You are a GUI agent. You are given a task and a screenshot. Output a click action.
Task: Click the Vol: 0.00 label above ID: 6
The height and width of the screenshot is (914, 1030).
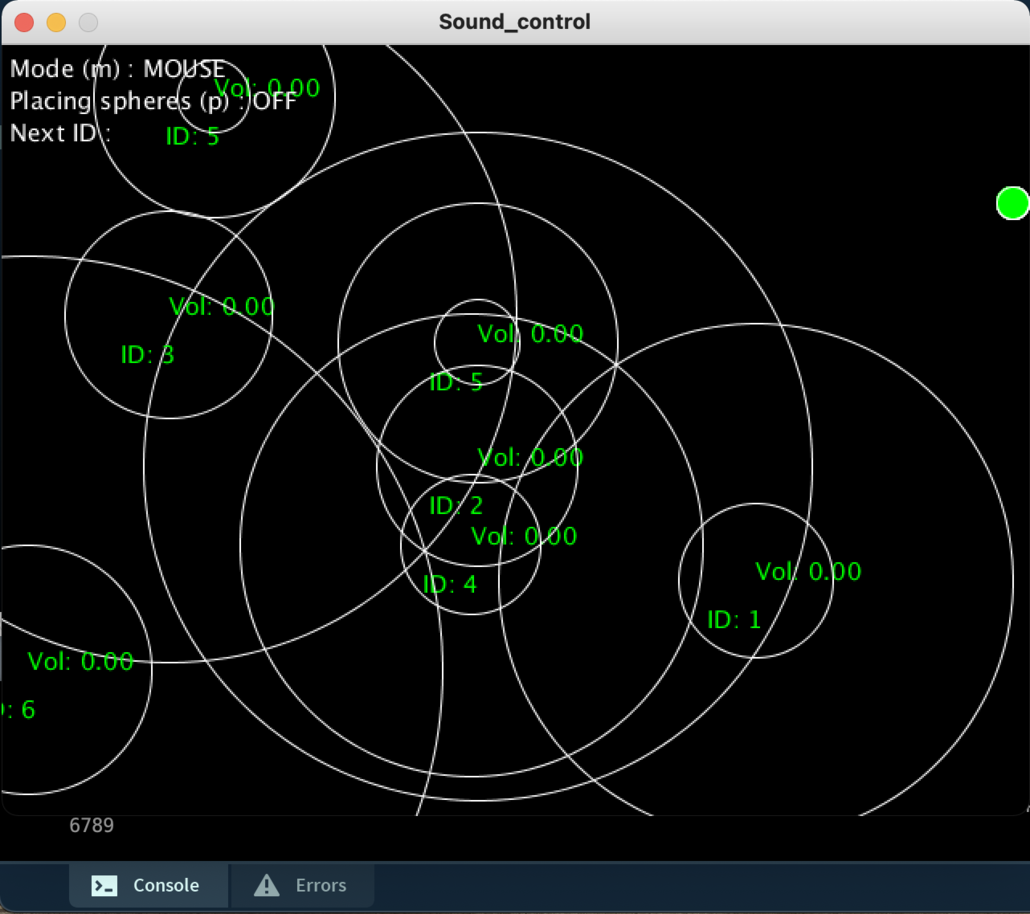(x=80, y=661)
